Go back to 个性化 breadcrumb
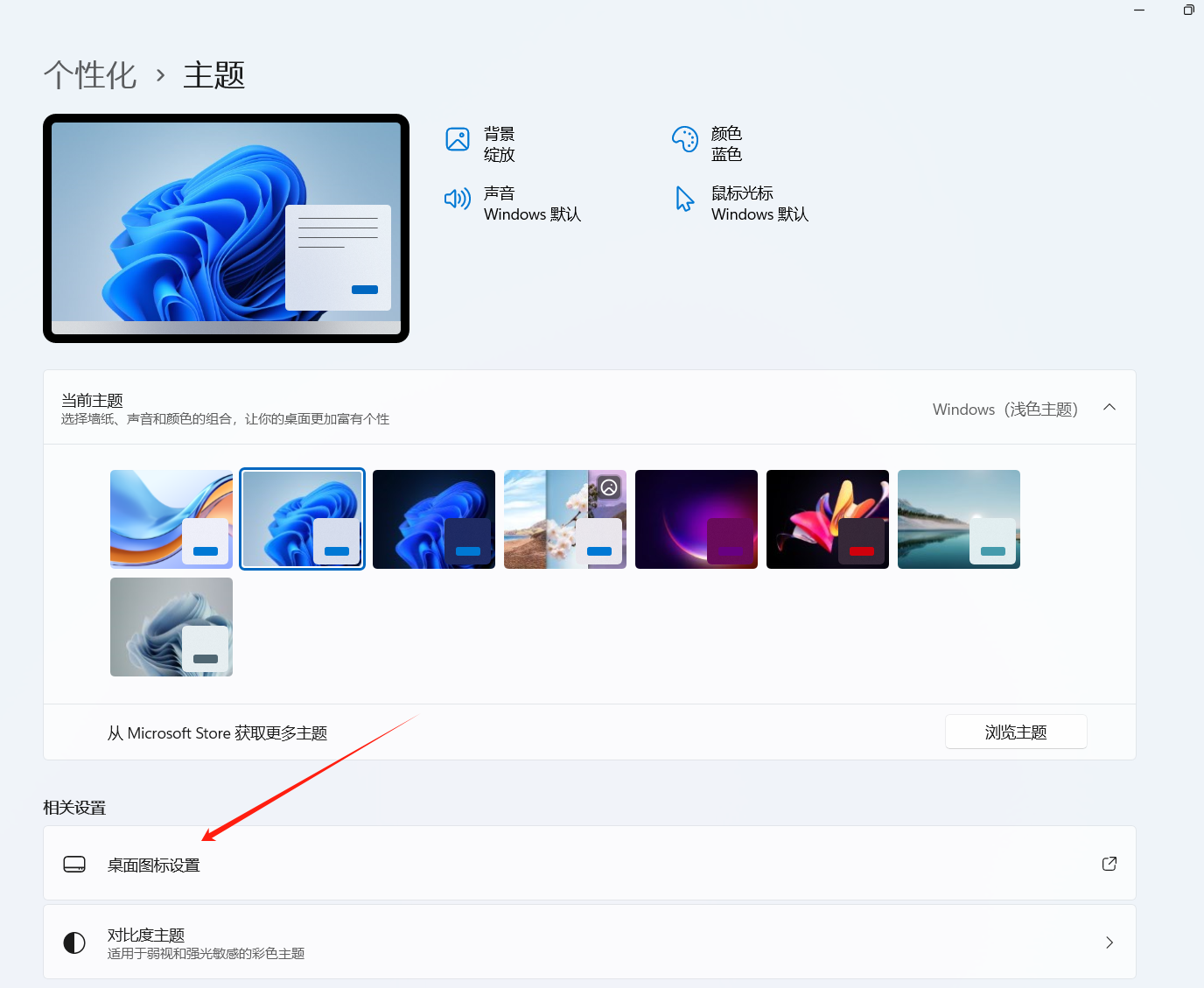This screenshot has height=988, width=1204. (x=90, y=75)
